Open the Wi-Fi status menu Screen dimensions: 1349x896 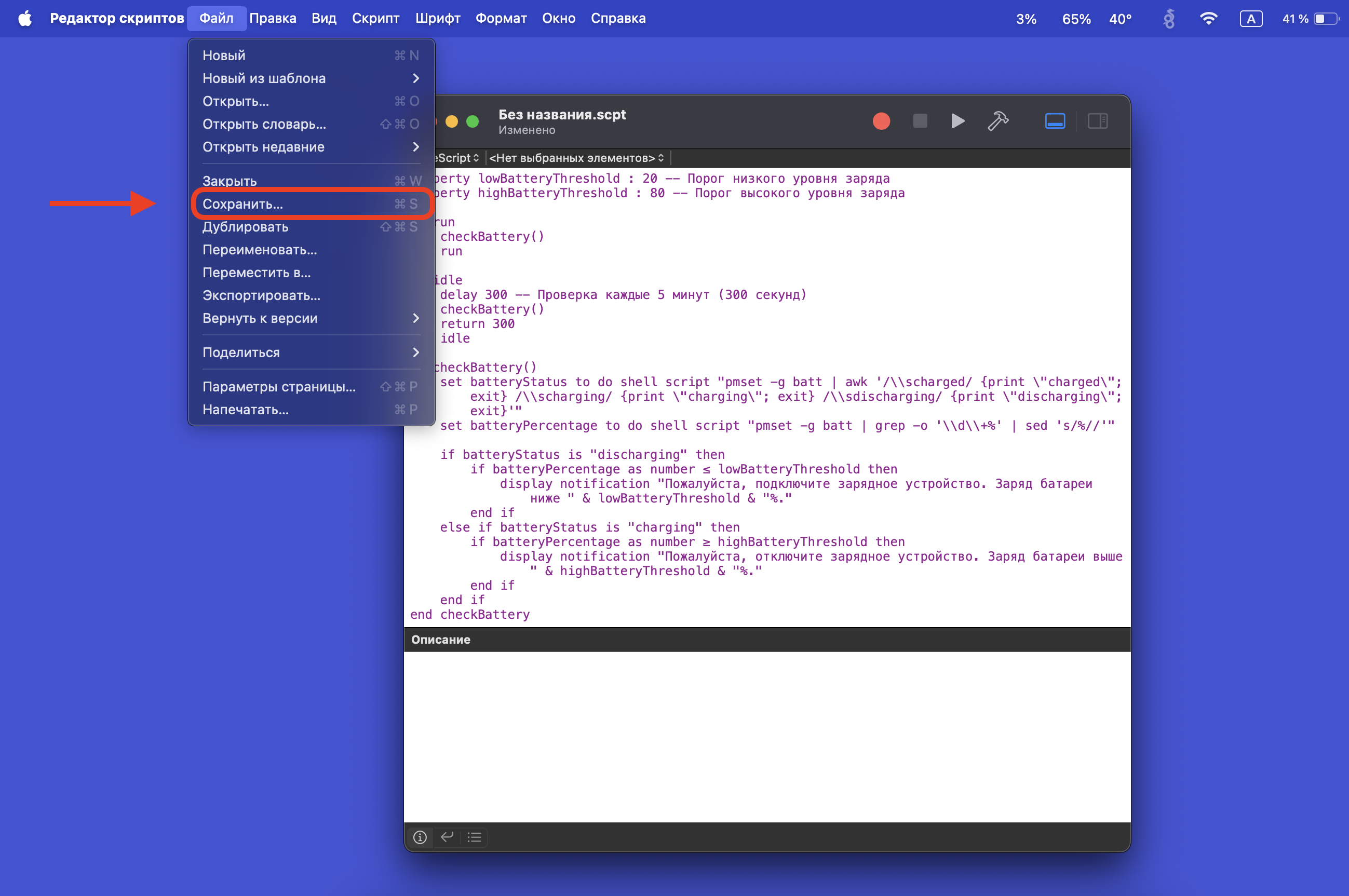pos(1208,18)
